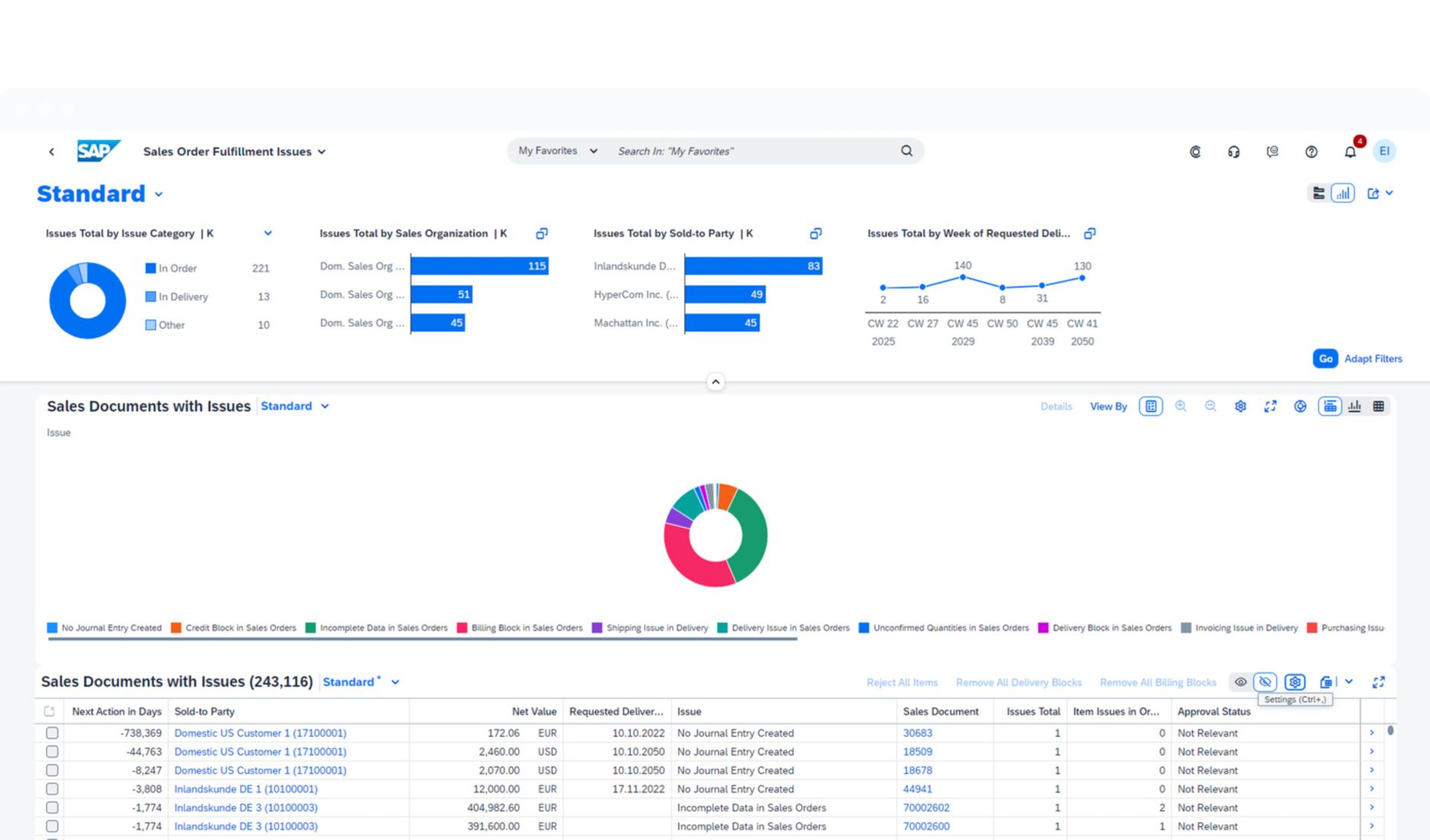Open chart settings gear icon

click(x=1240, y=406)
